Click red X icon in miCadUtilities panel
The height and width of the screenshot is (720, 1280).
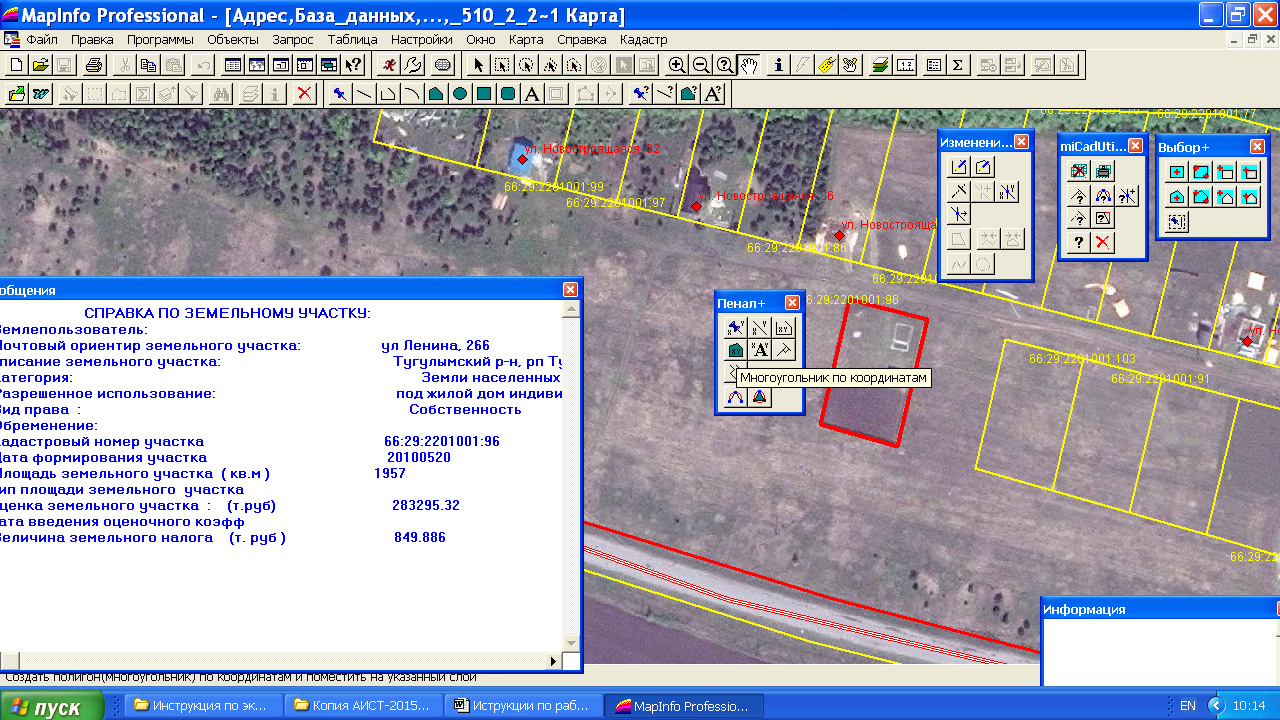click(x=1102, y=242)
